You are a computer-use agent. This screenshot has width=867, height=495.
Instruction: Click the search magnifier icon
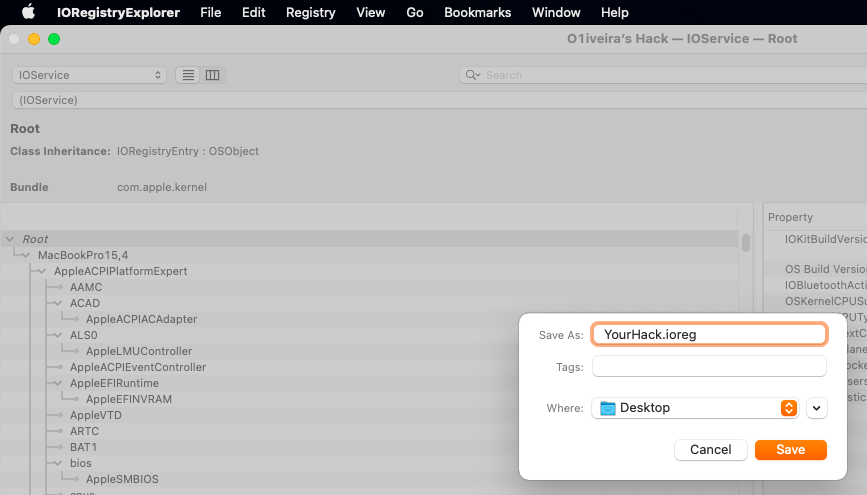click(x=472, y=75)
